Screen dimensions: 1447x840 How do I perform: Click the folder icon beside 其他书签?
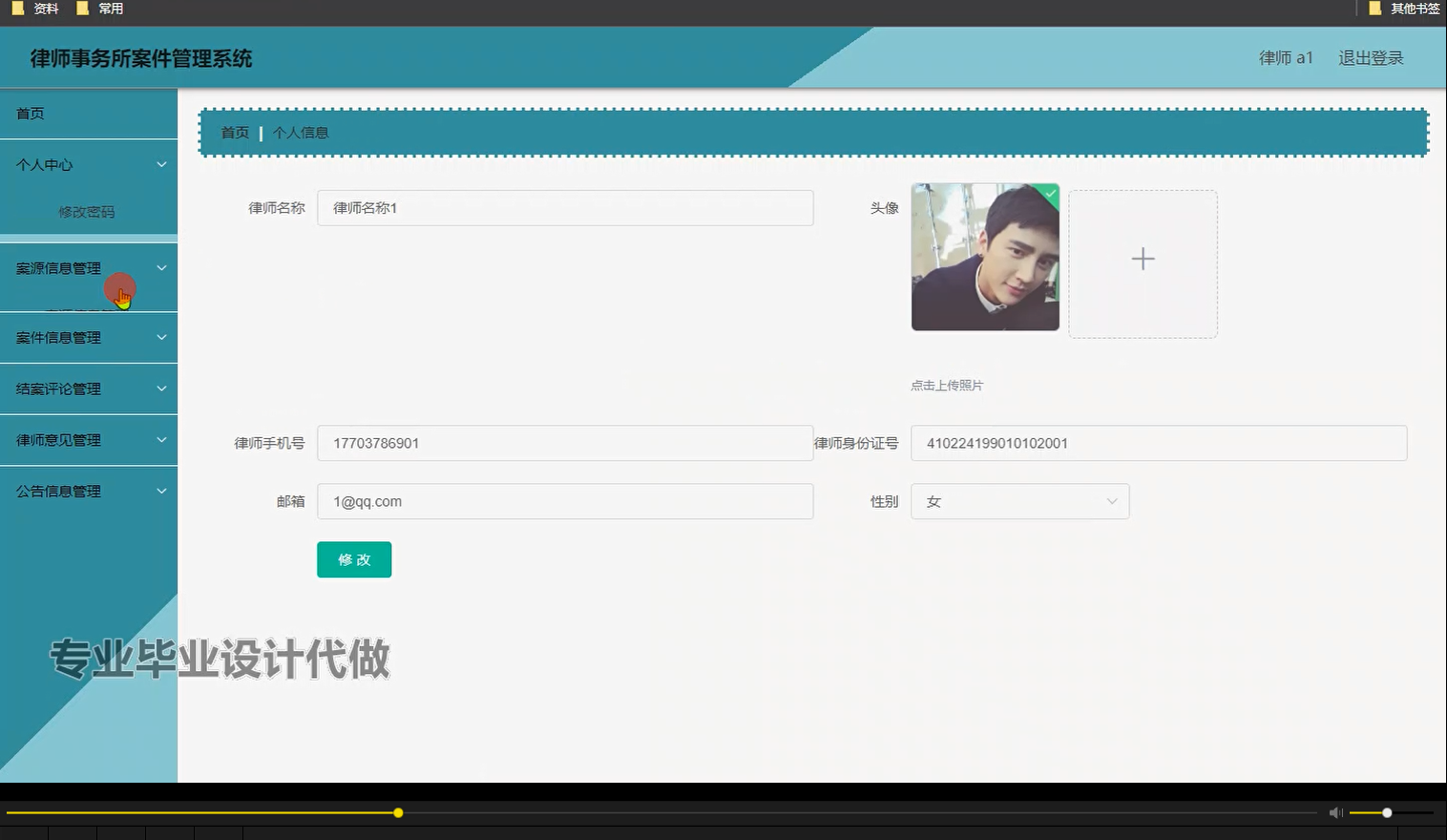1373,8
